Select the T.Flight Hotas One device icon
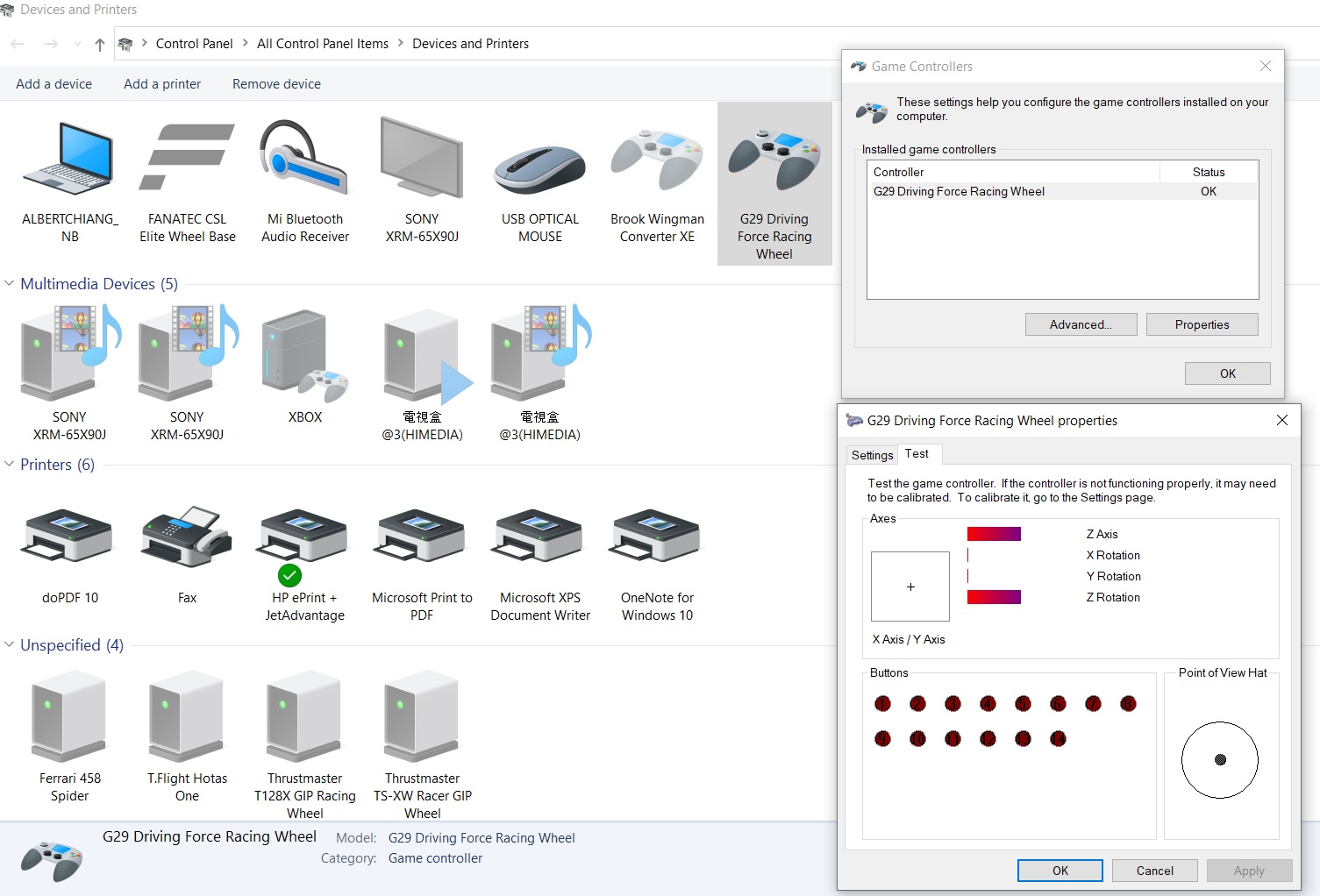The width and height of the screenshot is (1320, 896). coord(187,717)
